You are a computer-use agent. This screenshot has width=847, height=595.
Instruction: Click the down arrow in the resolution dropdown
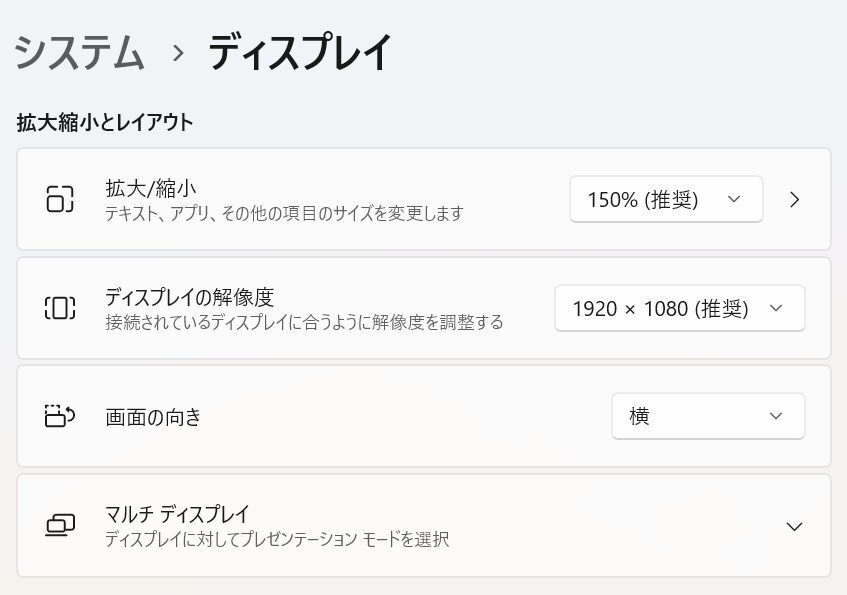point(776,308)
